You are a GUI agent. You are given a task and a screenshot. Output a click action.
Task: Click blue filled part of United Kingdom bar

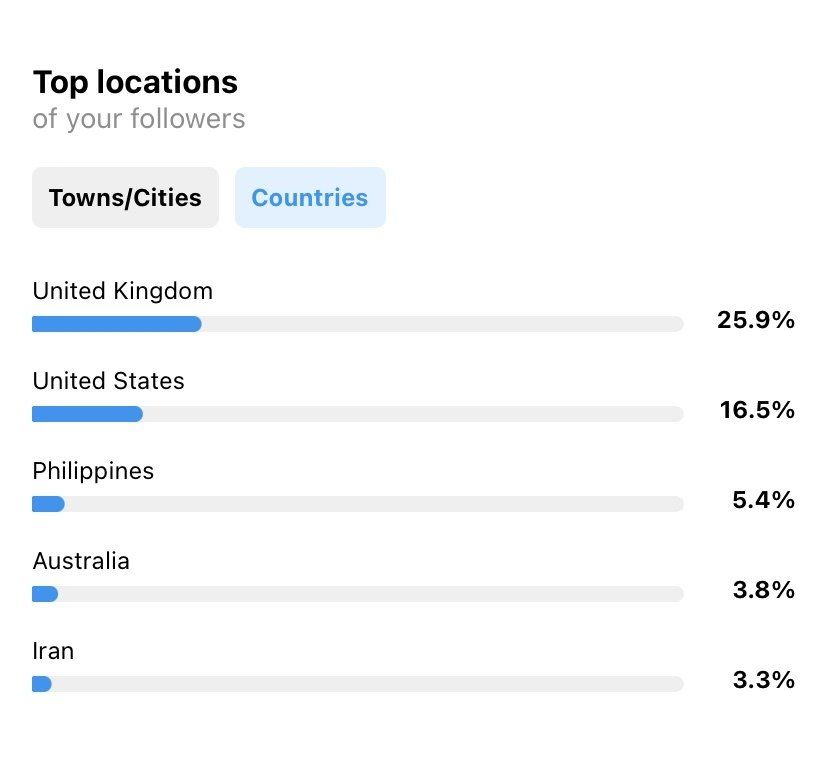116,324
